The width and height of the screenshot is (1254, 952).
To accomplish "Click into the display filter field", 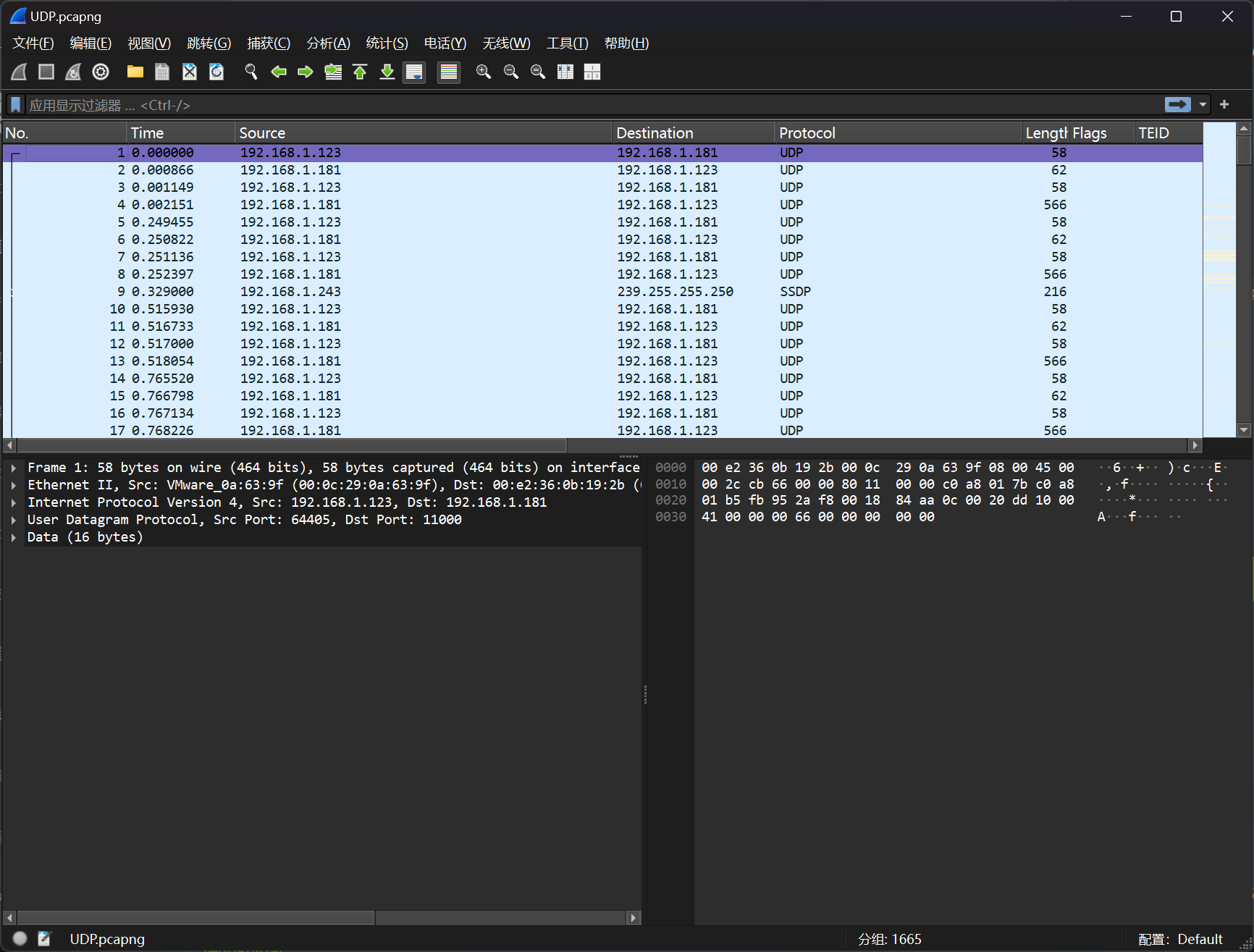I will [x=594, y=105].
